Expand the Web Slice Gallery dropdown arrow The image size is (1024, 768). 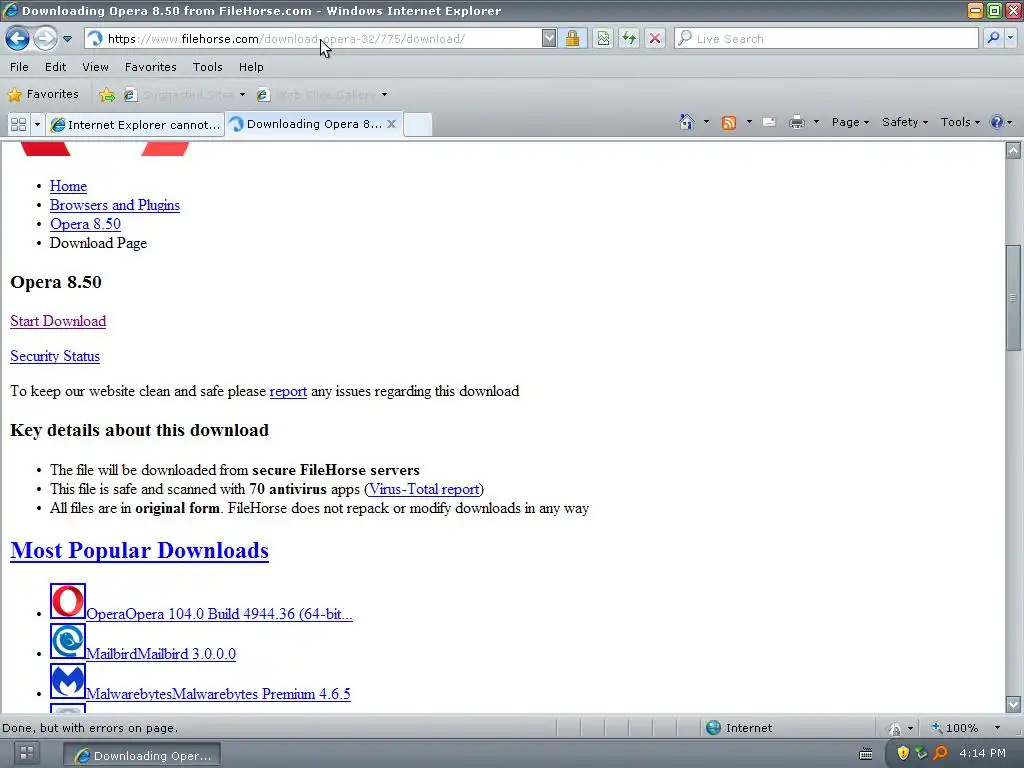pyautogui.click(x=385, y=95)
